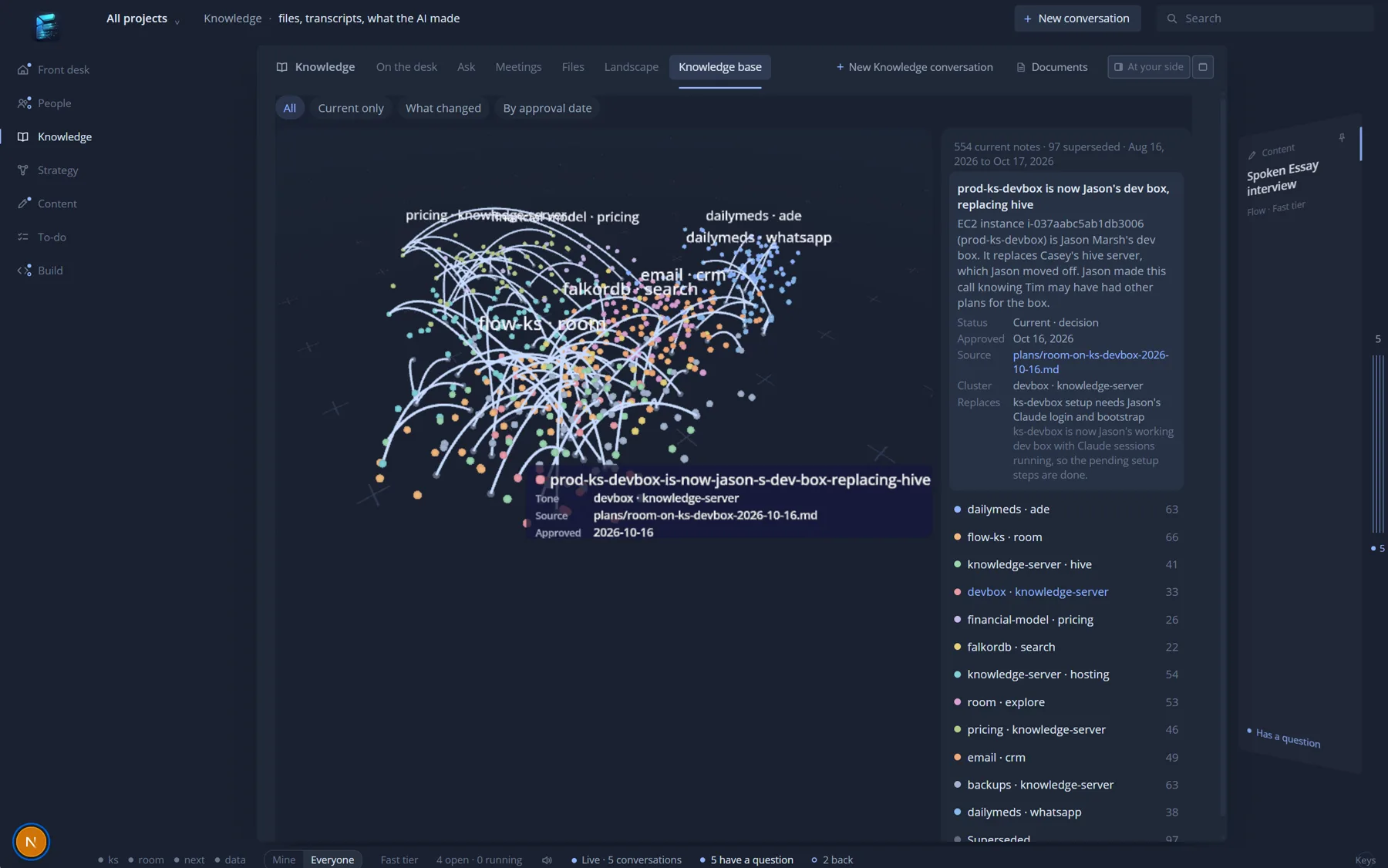Click the Knowledge breadcrumb link
Image resolution: width=1388 pixels, height=868 pixels.
click(x=232, y=19)
